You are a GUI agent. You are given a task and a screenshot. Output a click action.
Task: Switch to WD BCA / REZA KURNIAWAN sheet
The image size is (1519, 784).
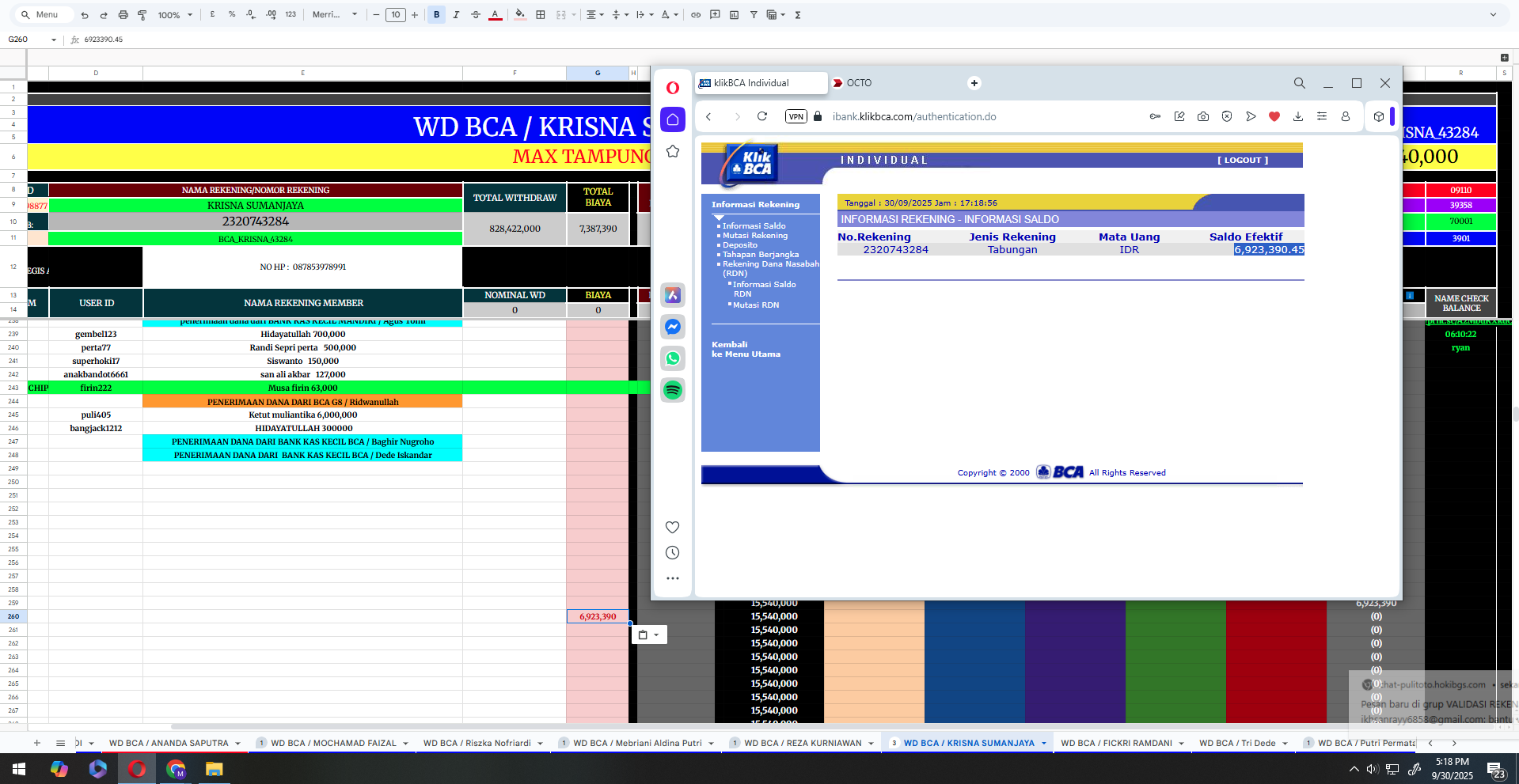point(803,743)
